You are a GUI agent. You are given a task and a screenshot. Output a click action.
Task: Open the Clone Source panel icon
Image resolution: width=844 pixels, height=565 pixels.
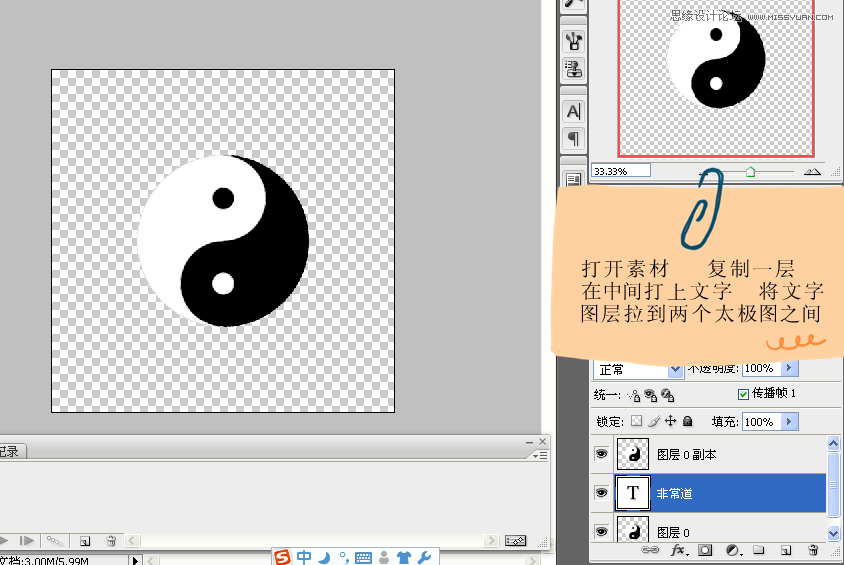coord(574,69)
